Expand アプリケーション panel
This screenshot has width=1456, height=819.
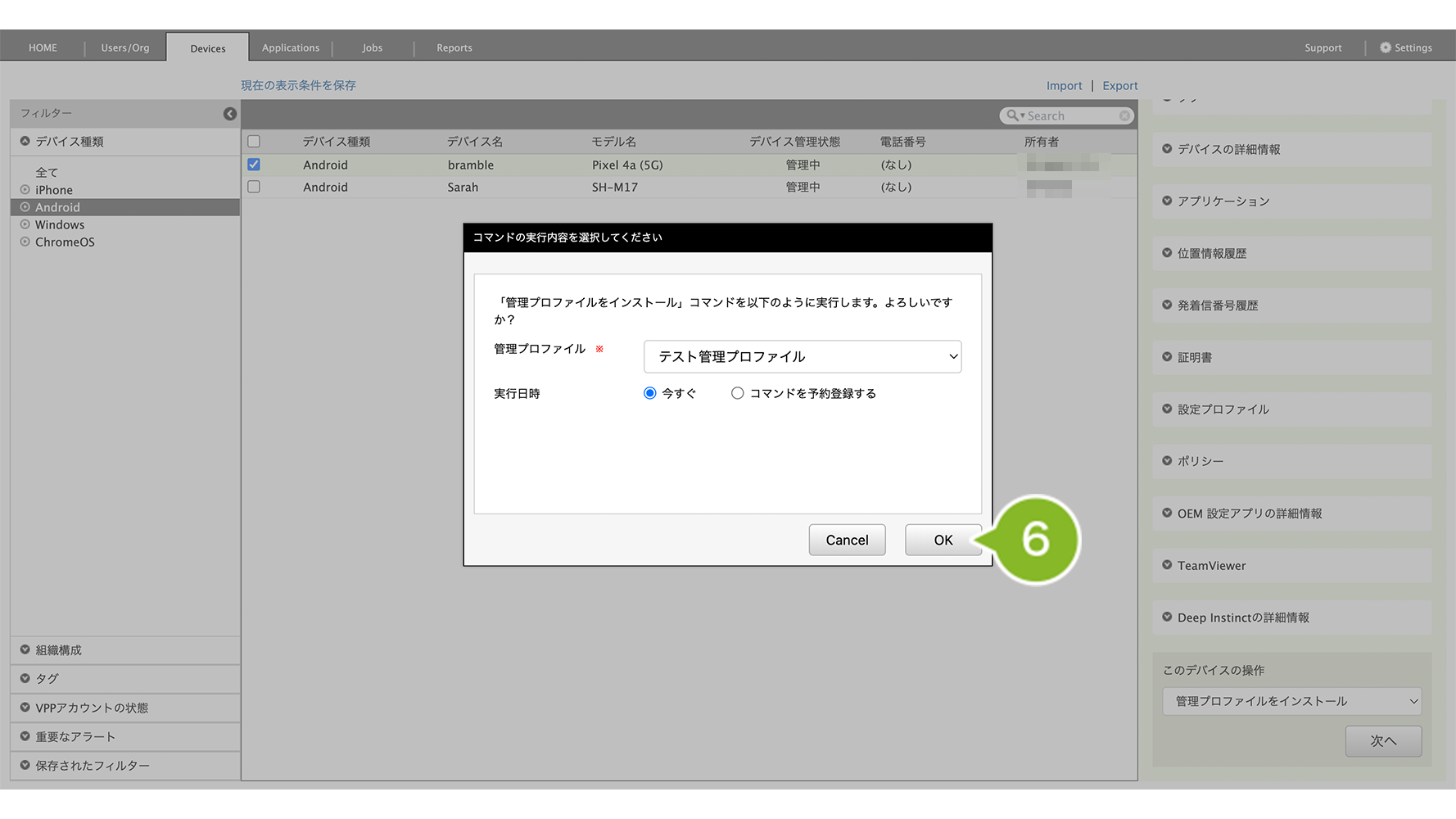(x=1291, y=201)
